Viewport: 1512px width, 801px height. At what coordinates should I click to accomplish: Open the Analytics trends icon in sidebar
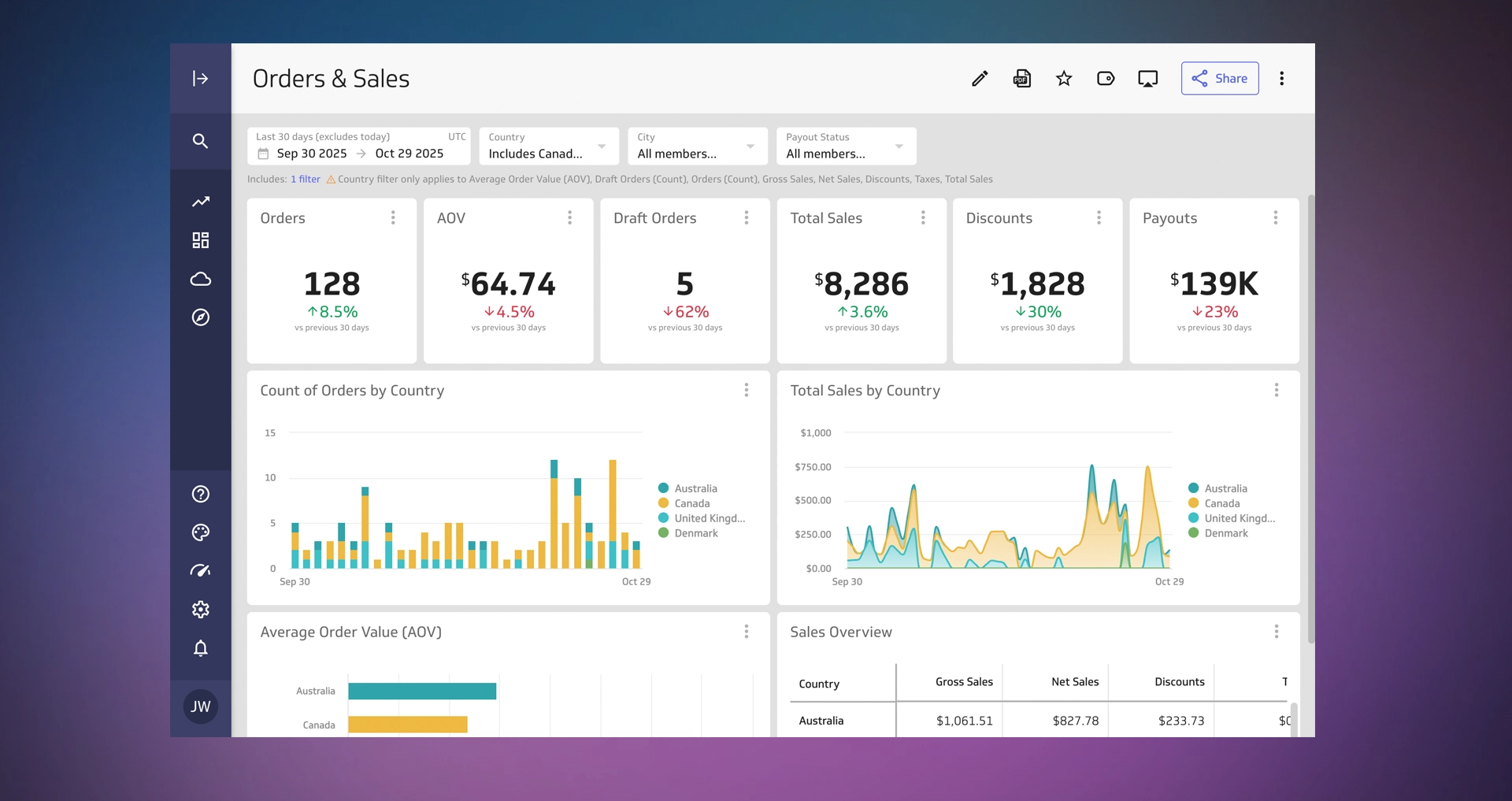tap(201, 202)
